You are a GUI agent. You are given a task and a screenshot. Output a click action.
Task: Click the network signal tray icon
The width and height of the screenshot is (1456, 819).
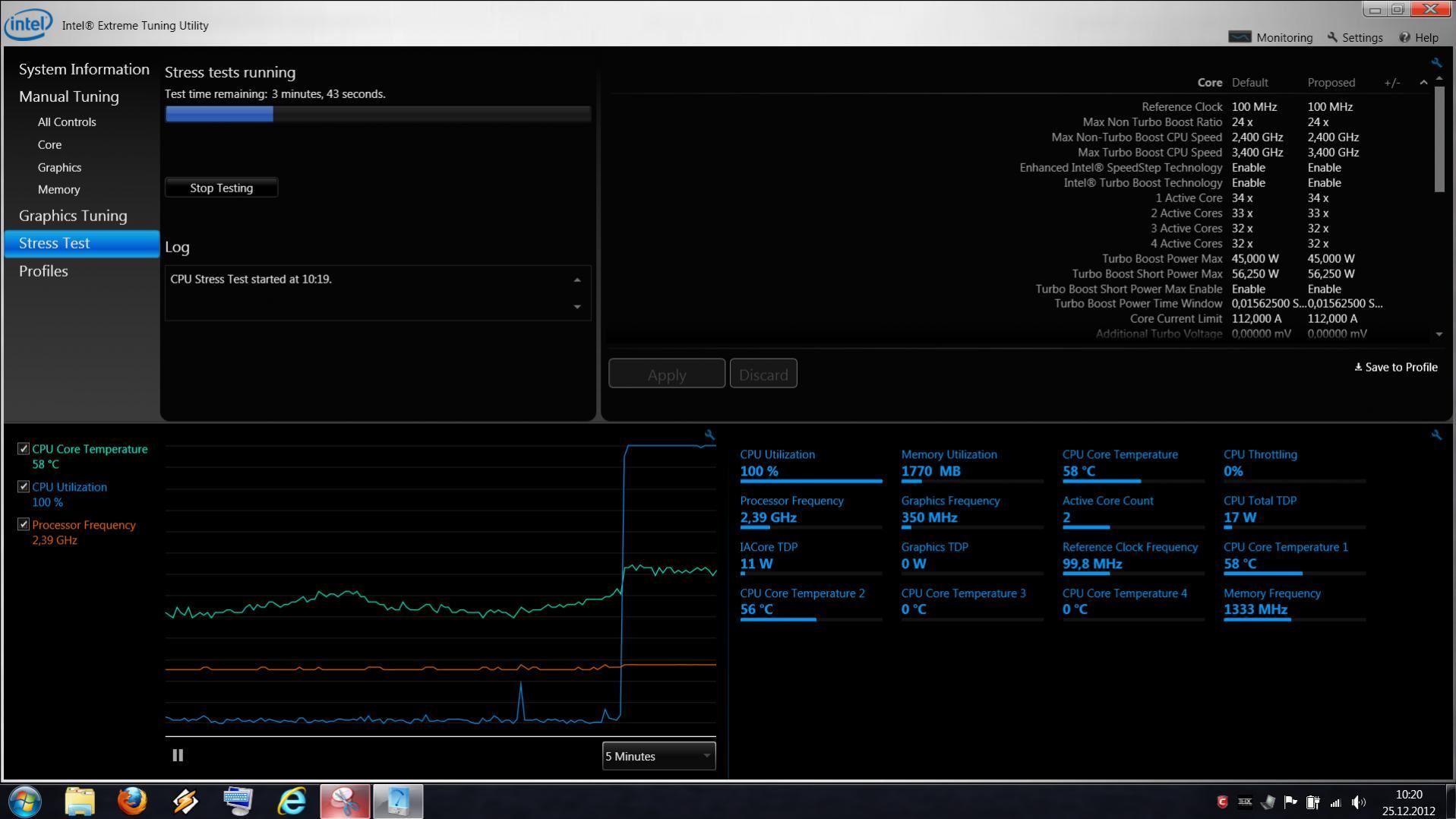(1336, 802)
